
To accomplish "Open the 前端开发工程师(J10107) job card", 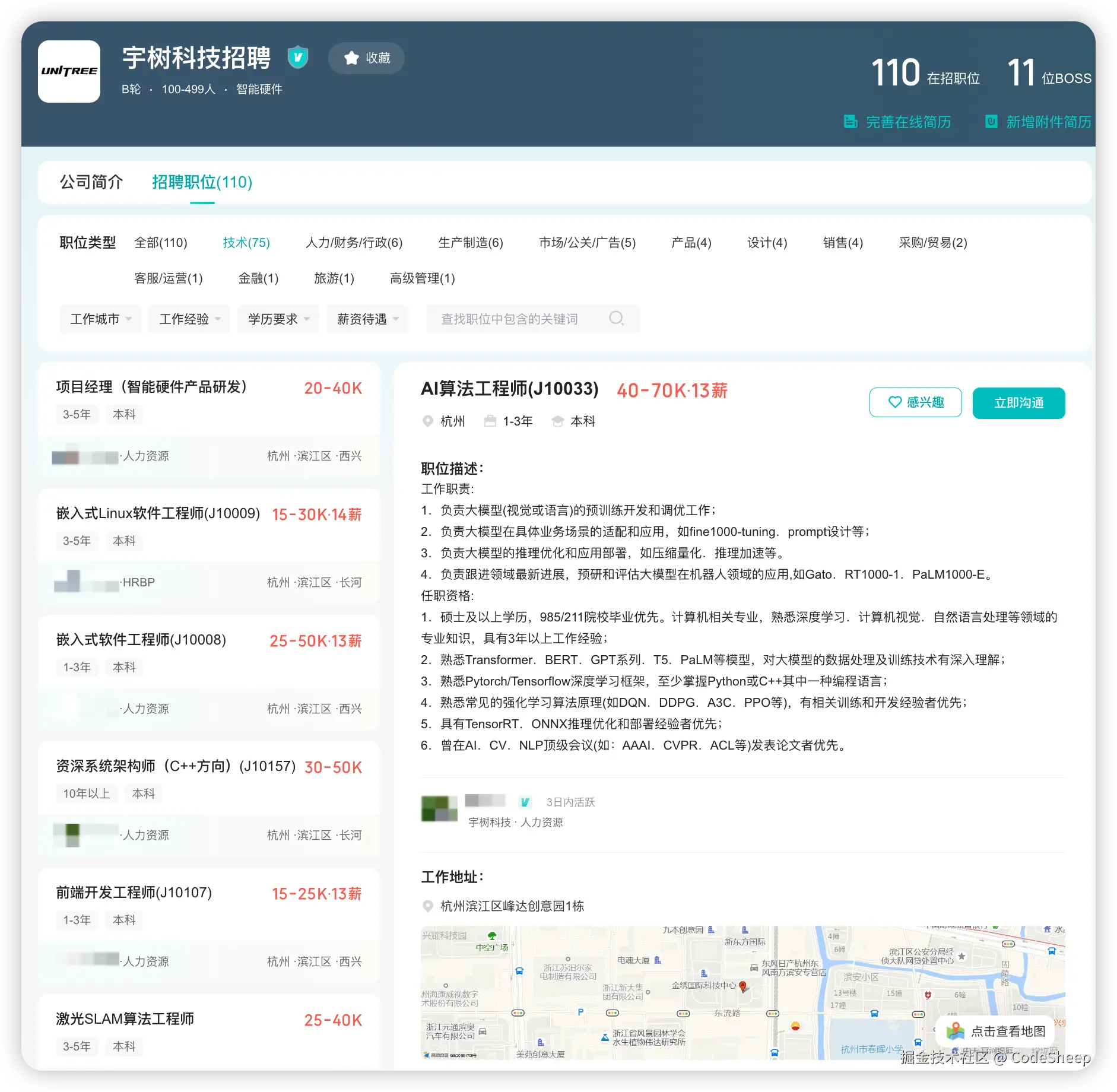I will [x=208, y=926].
